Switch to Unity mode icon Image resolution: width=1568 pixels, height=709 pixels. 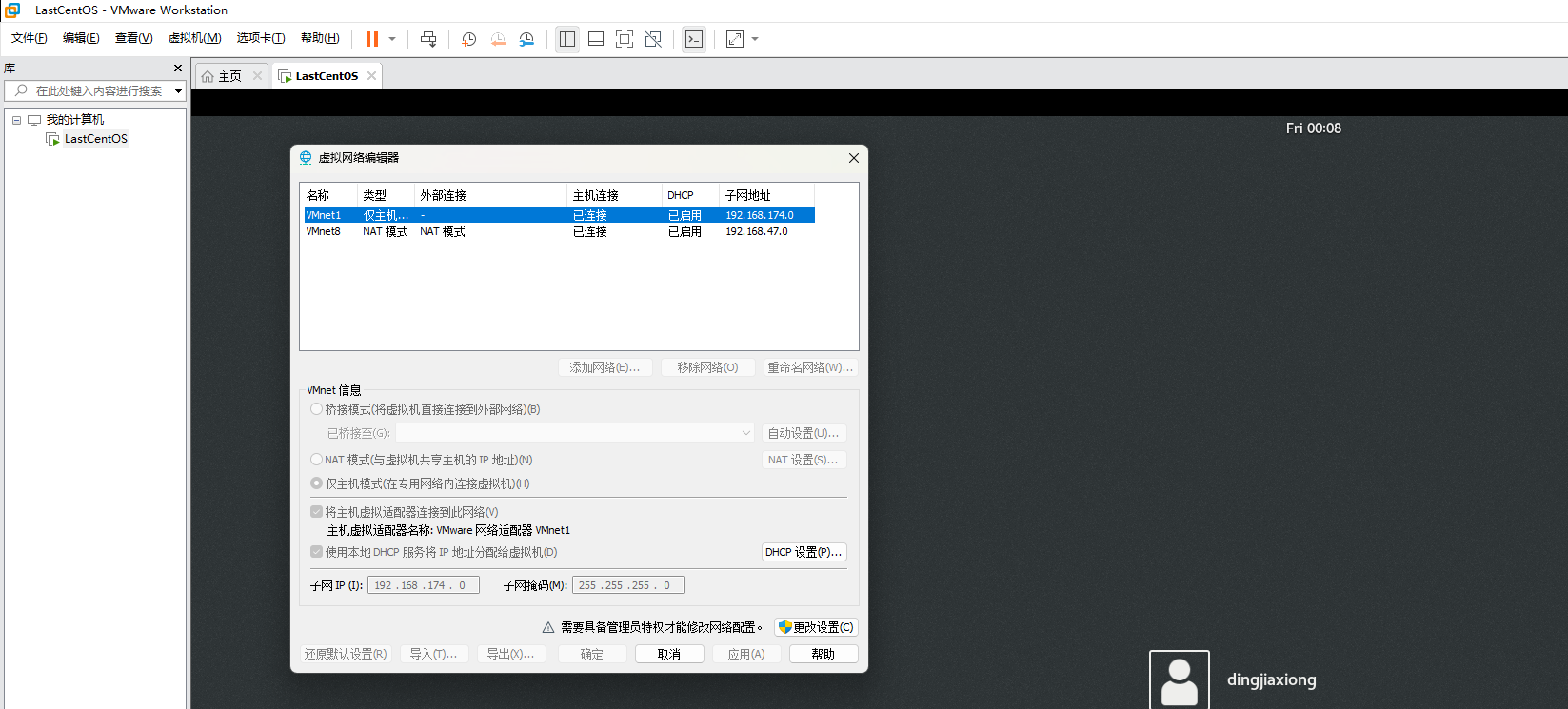point(653,39)
